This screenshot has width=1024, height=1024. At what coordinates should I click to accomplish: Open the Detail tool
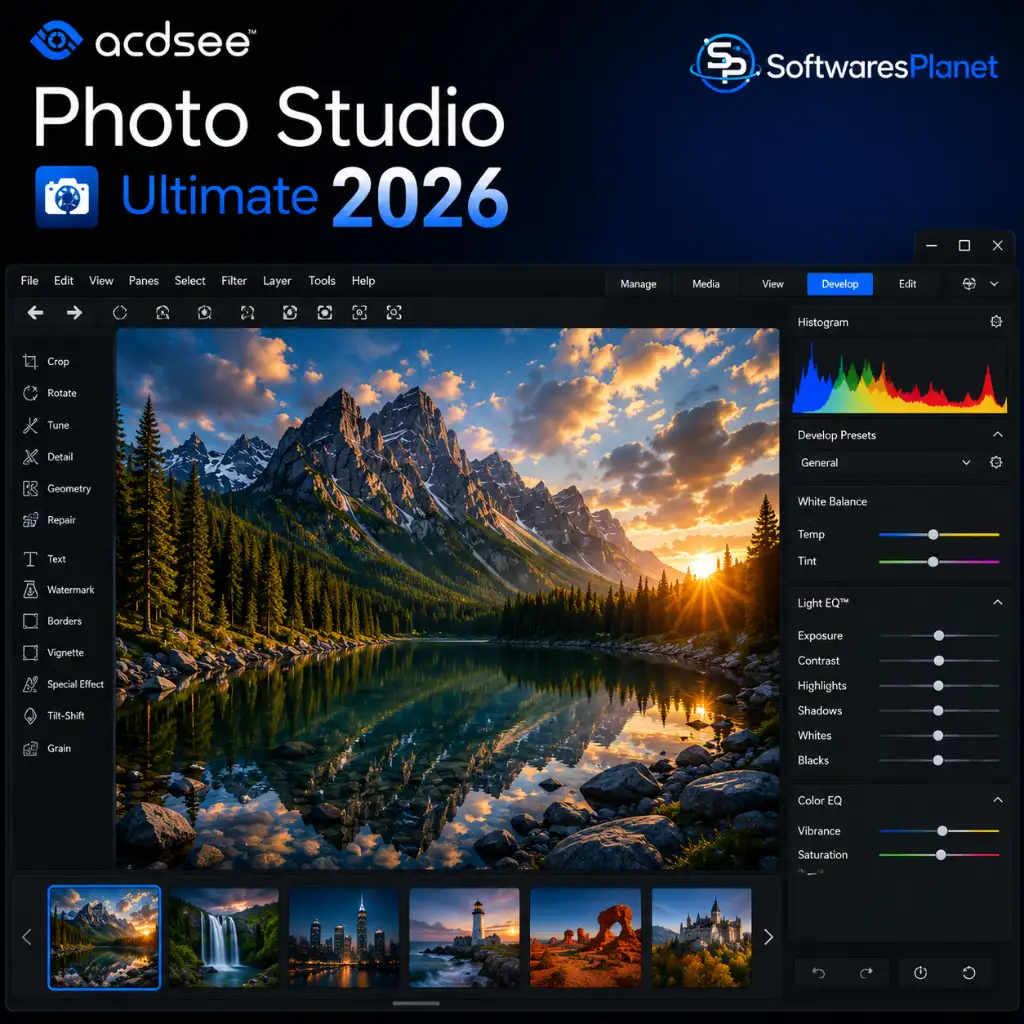[48, 457]
